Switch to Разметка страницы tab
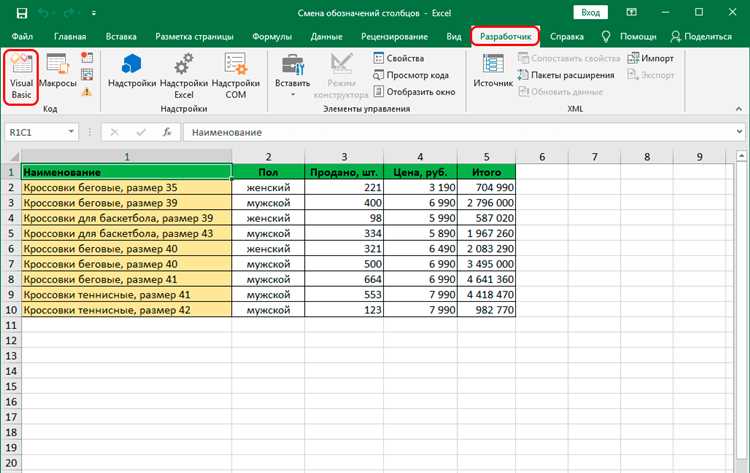This screenshot has height=473, width=750. coord(194,36)
